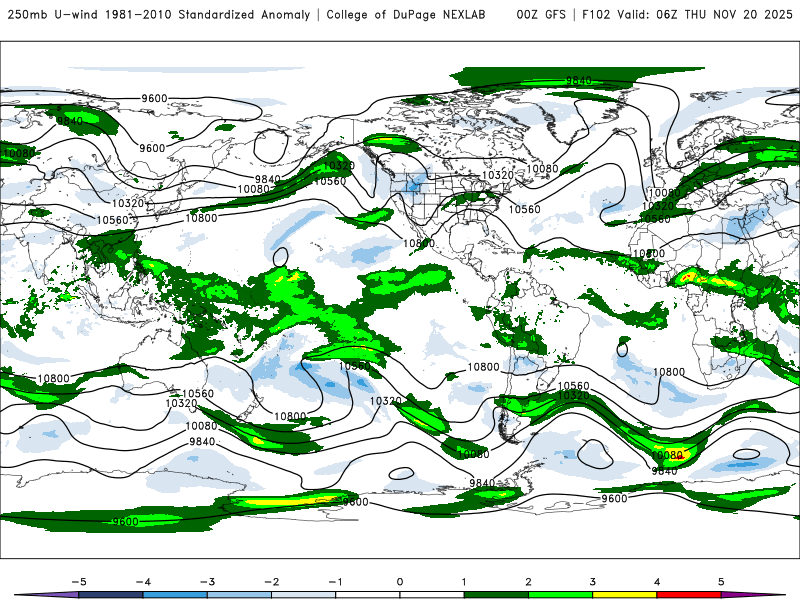The image size is (800, 600).
Task: Click the "-1" colorbar tick label
Action: coord(336,582)
